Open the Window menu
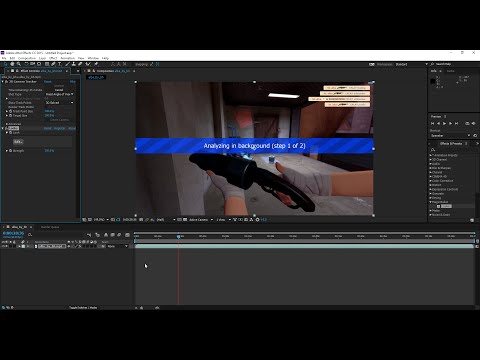The height and width of the screenshot is (360, 480). [x=93, y=58]
